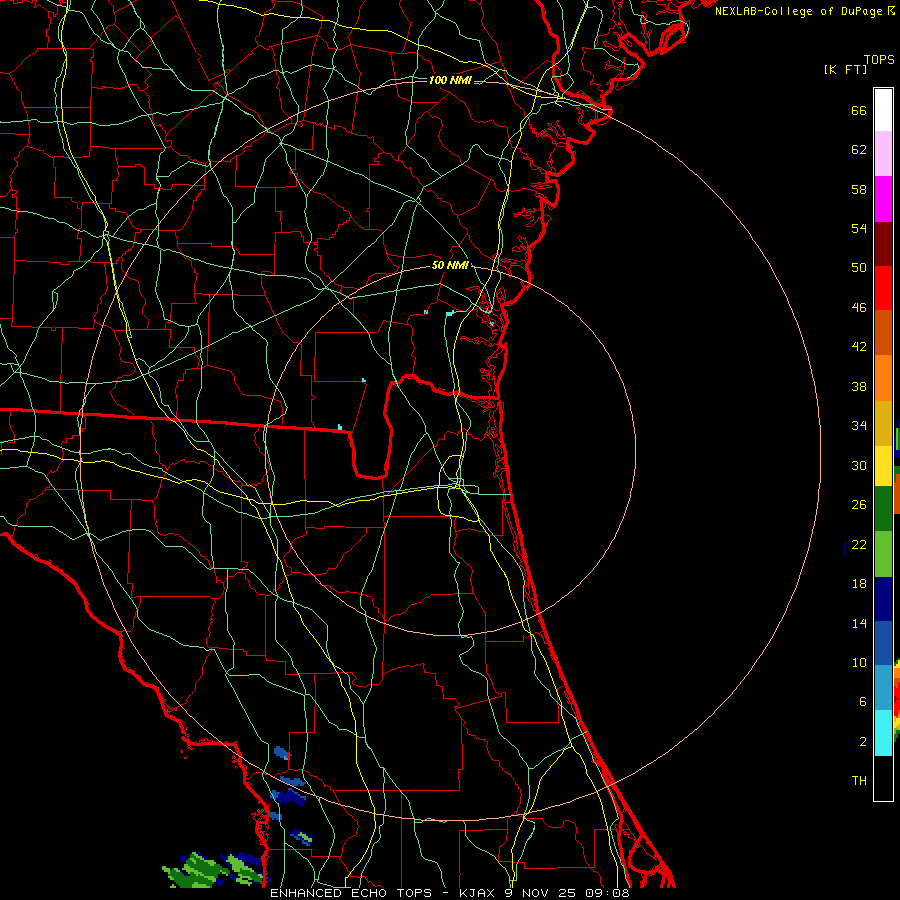The image size is (900, 900).
Task: Click the light pink legend swatch
Action: click(x=883, y=153)
